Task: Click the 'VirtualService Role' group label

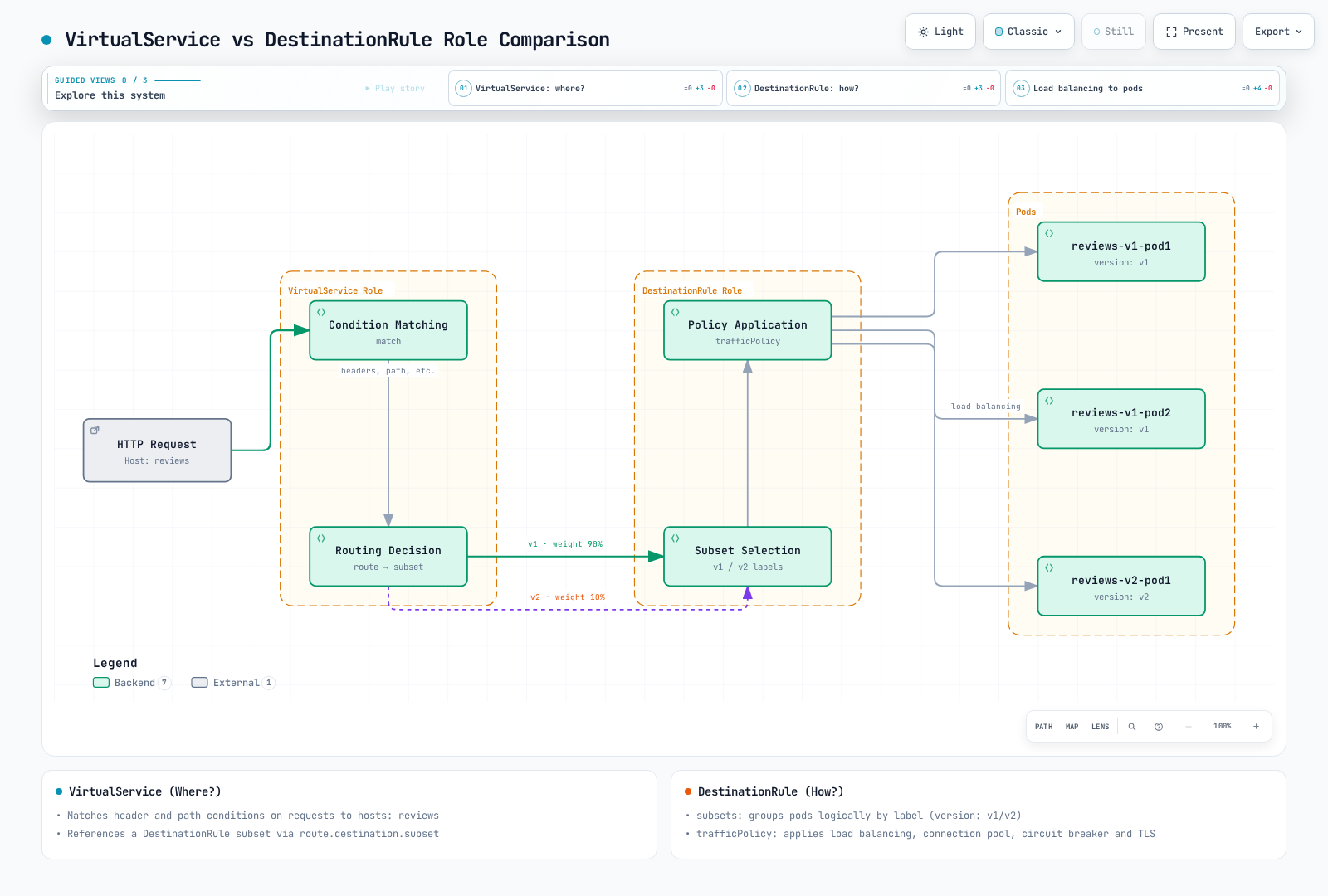Action: point(335,290)
